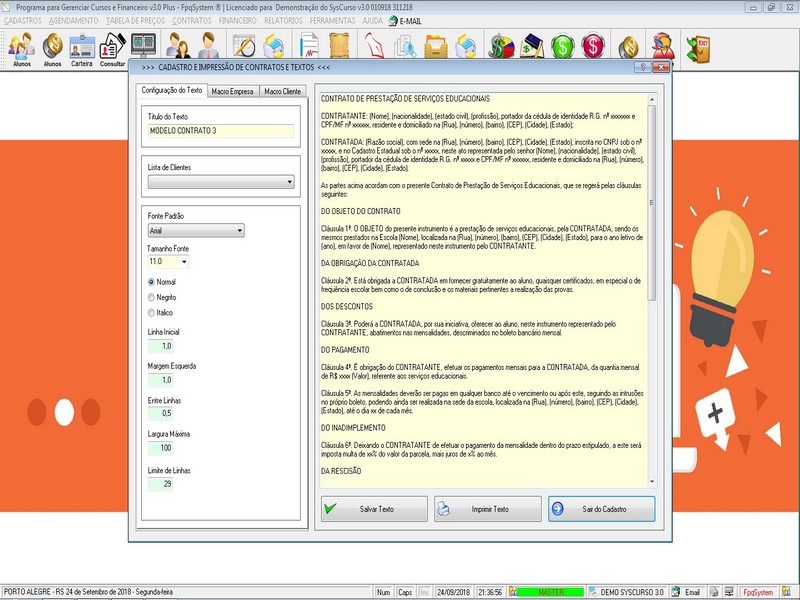
Task: Open the computer monitor toolbar icon
Action: coord(143,45)
